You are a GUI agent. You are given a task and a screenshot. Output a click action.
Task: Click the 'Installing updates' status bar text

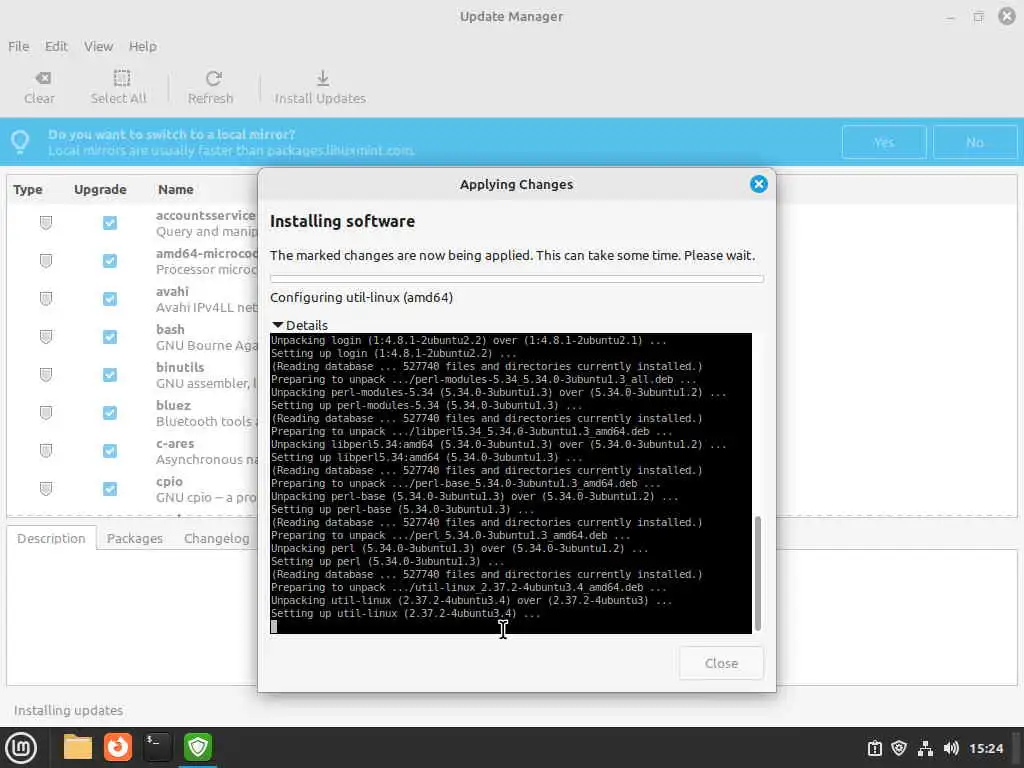click(x=69, y=710)
